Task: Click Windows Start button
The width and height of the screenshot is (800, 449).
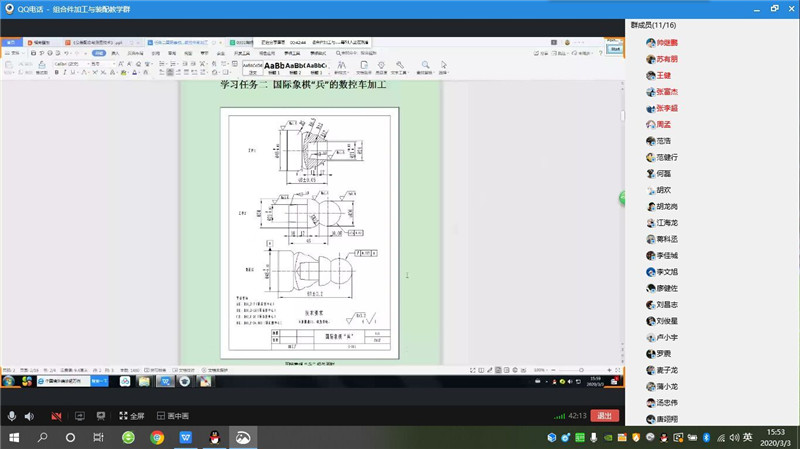Action: pyautogui.click(x=14, y=437)
